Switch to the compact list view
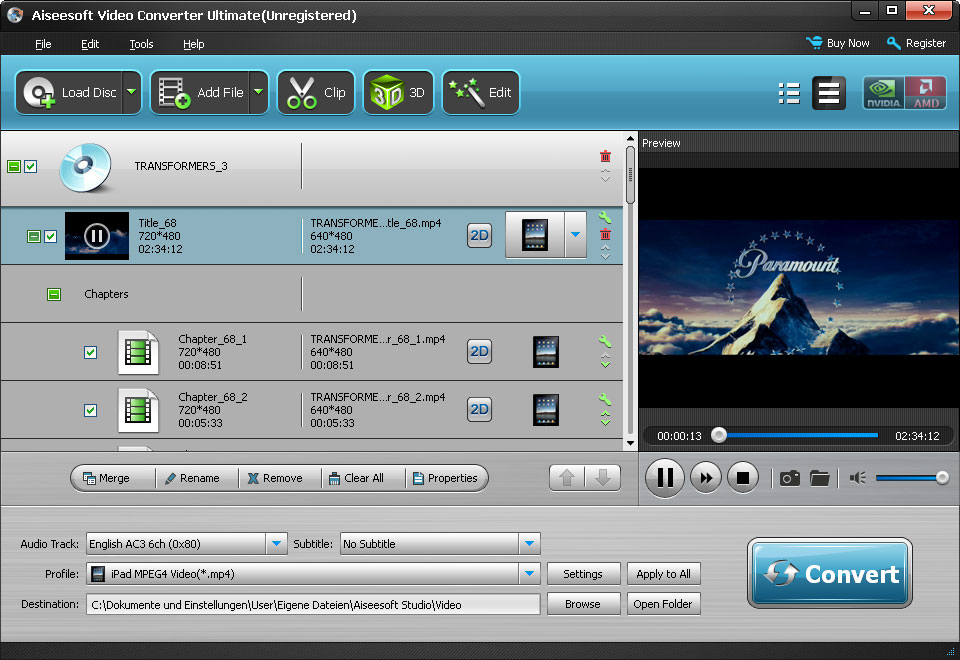This screenshot has width=960, height=660. coord(789,93)
